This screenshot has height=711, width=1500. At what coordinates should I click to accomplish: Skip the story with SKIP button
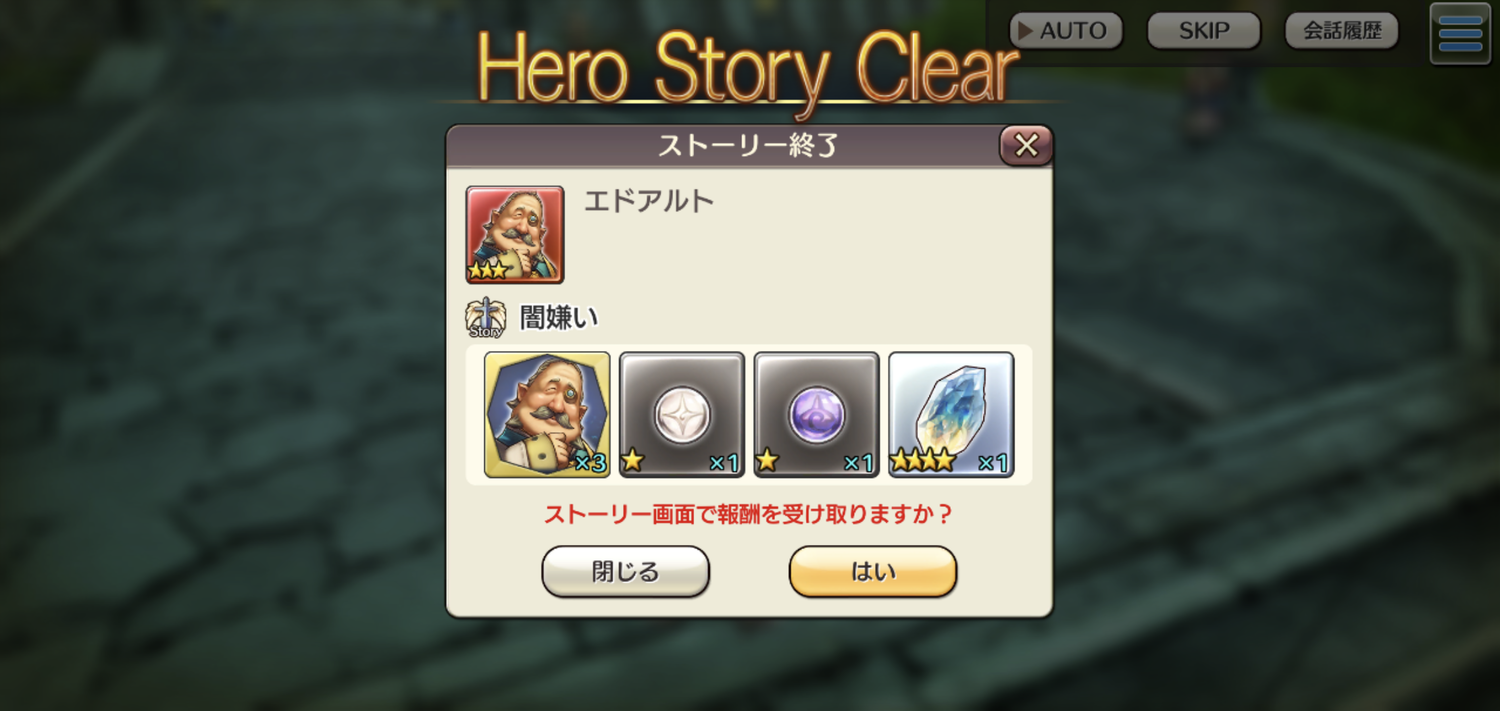point(1204,31)
